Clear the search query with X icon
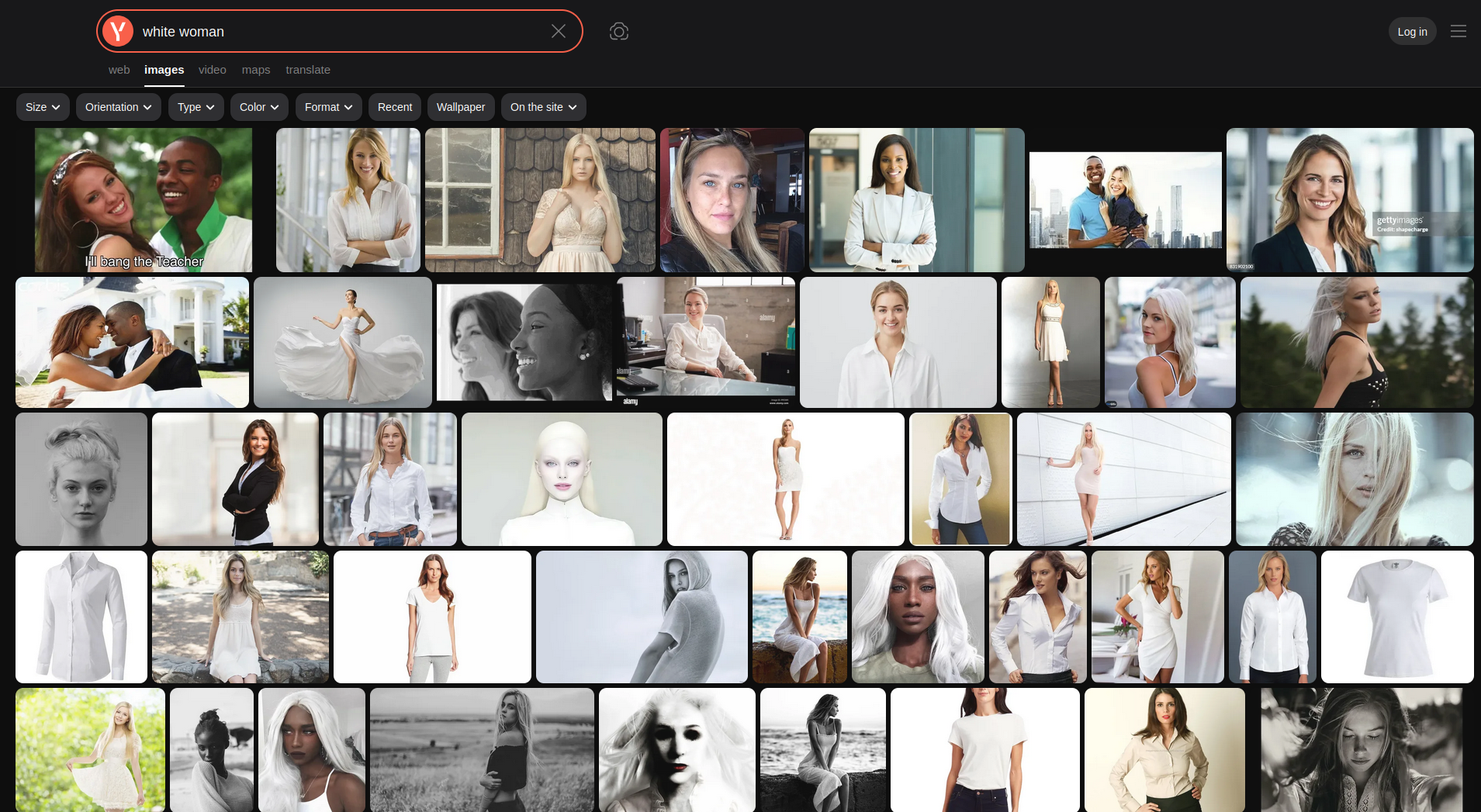The height and width of the screenshot is (812, 1481). pyautogui.click(x=559, y=31)
